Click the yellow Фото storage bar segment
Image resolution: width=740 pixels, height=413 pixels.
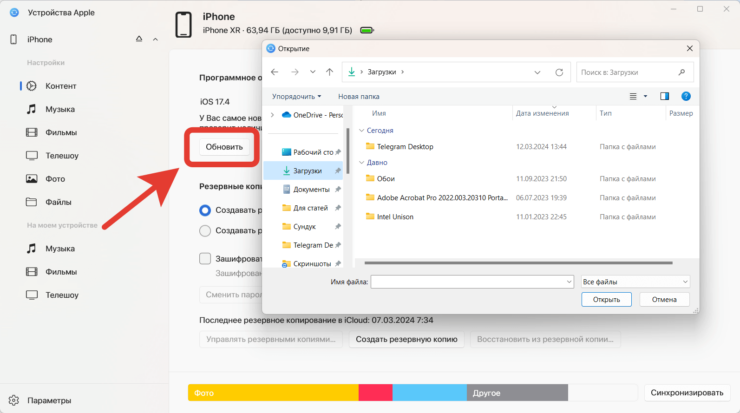pyautogui.click(x=272, y=393)
